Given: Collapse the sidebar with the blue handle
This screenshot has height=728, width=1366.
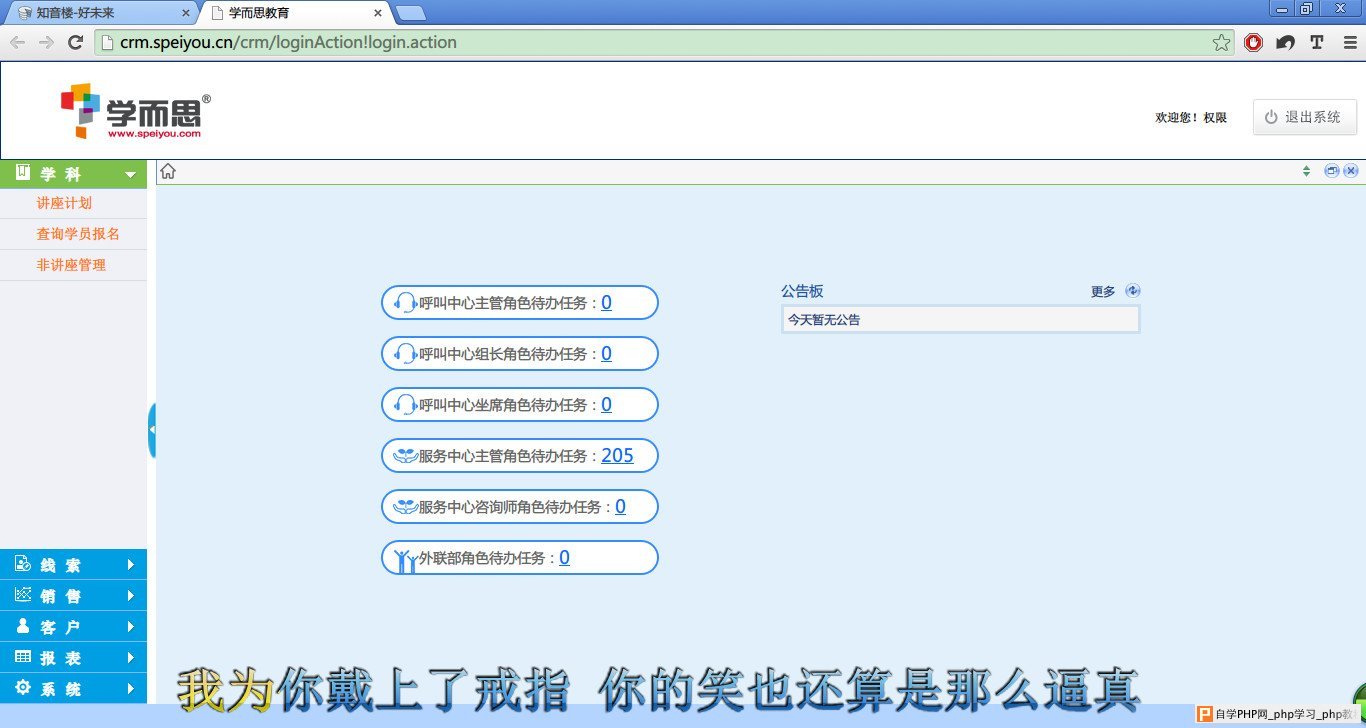Looking at the screenshot, I should pyautogui.click(x=152, y=430).
